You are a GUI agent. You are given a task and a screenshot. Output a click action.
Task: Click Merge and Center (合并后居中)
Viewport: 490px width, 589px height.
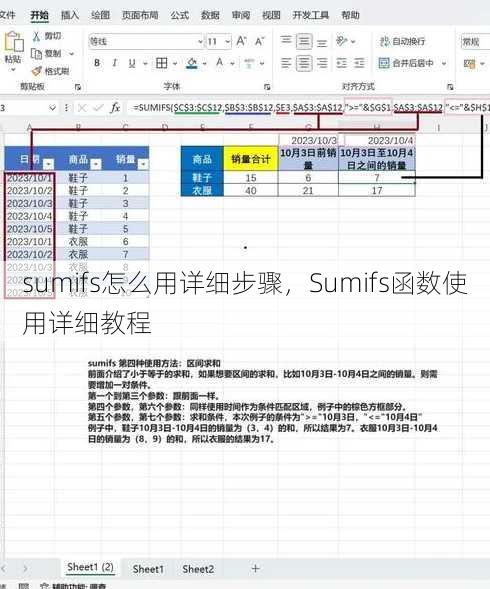click(x=406, y=63)
